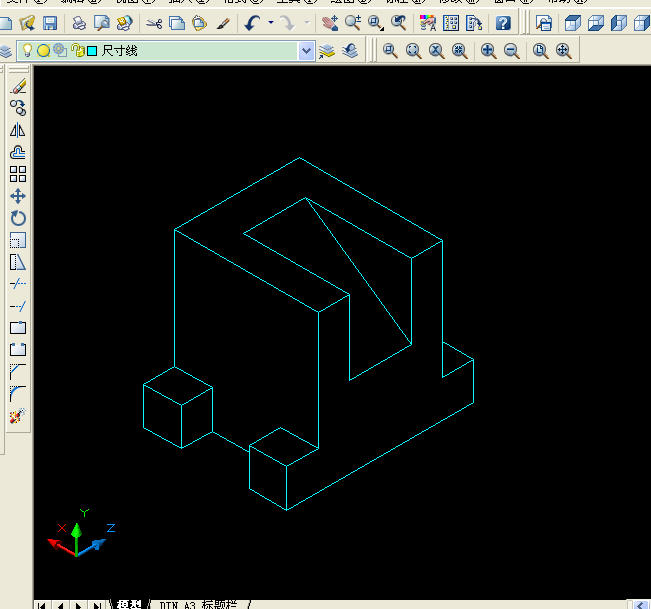Cut selection with the scissors icon
Screen dimensions: 651x609
(x=154, y=23)
